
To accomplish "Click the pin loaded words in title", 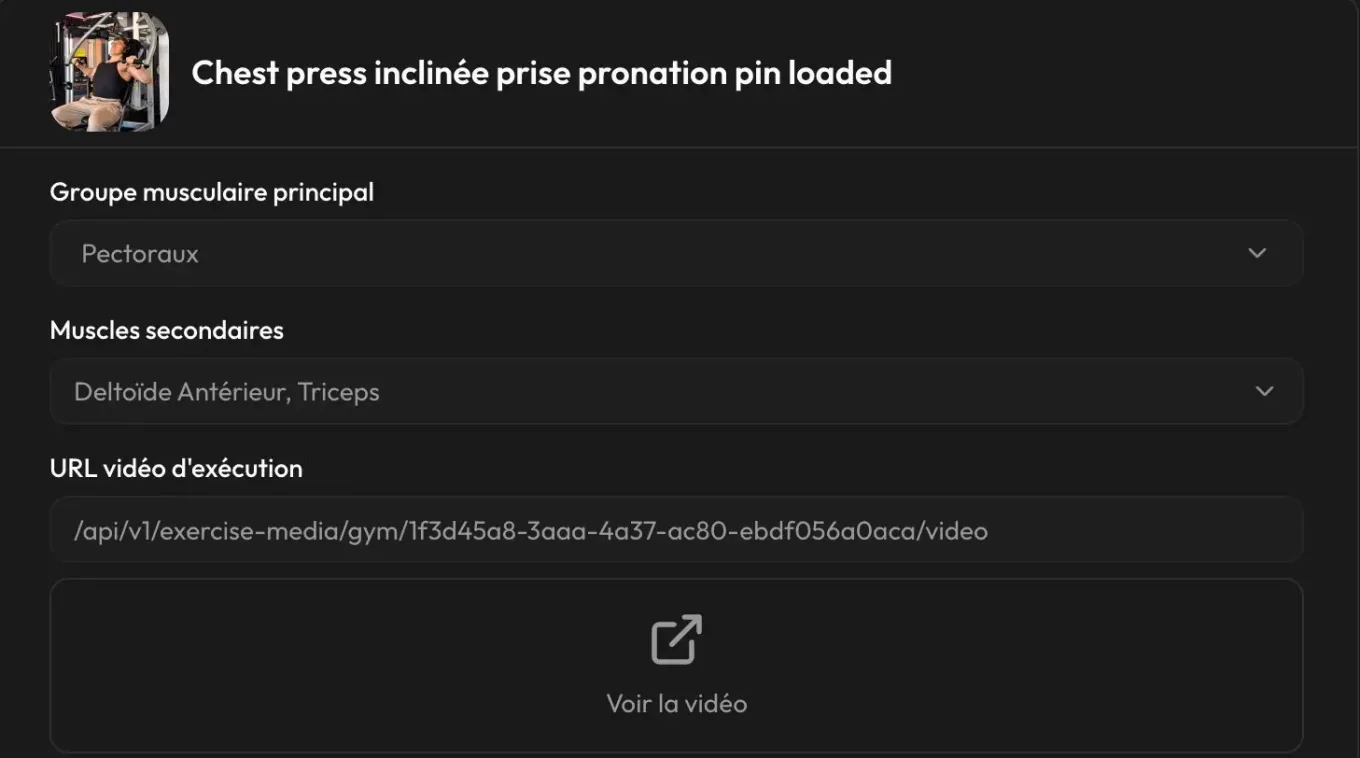I will (813, 73).
